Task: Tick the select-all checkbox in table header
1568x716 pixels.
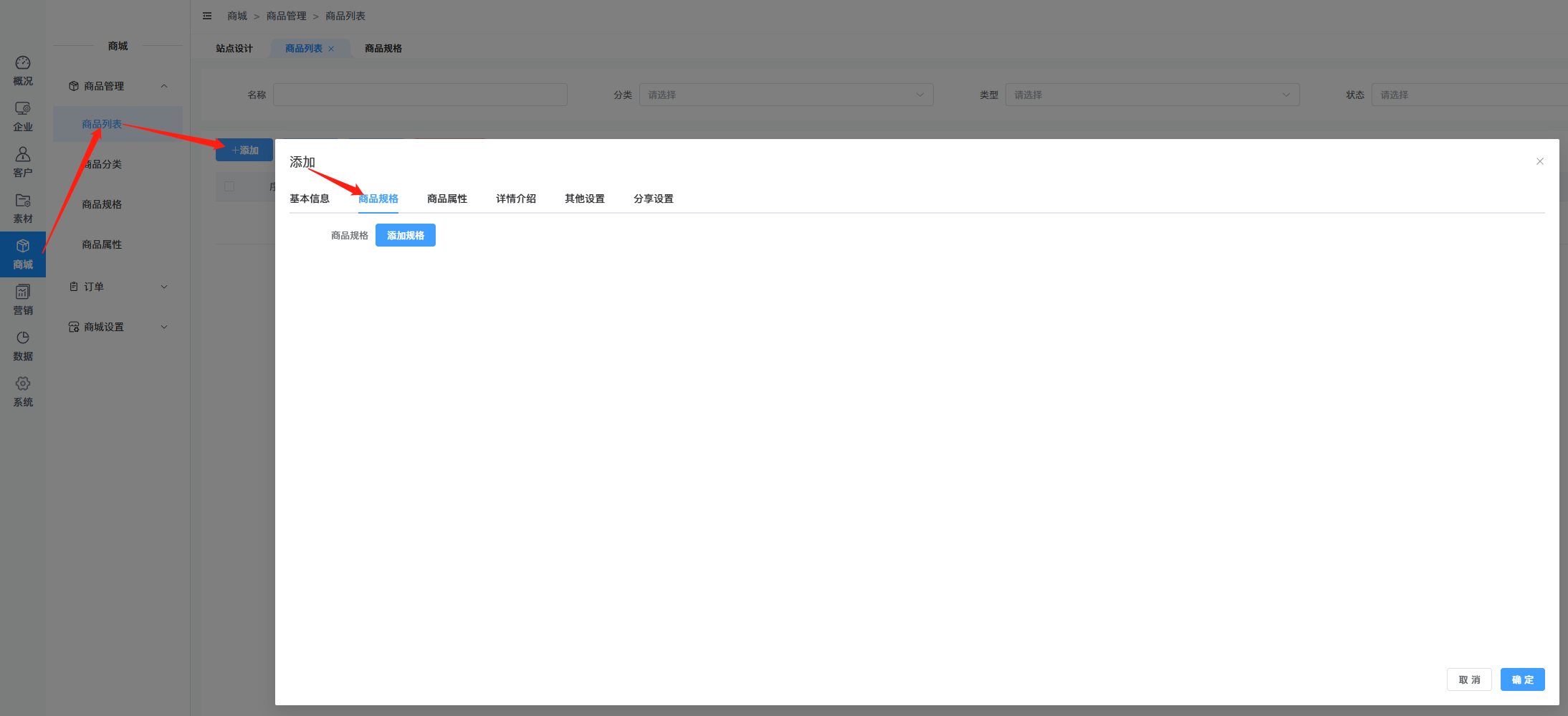Action: tap(229, 186)
